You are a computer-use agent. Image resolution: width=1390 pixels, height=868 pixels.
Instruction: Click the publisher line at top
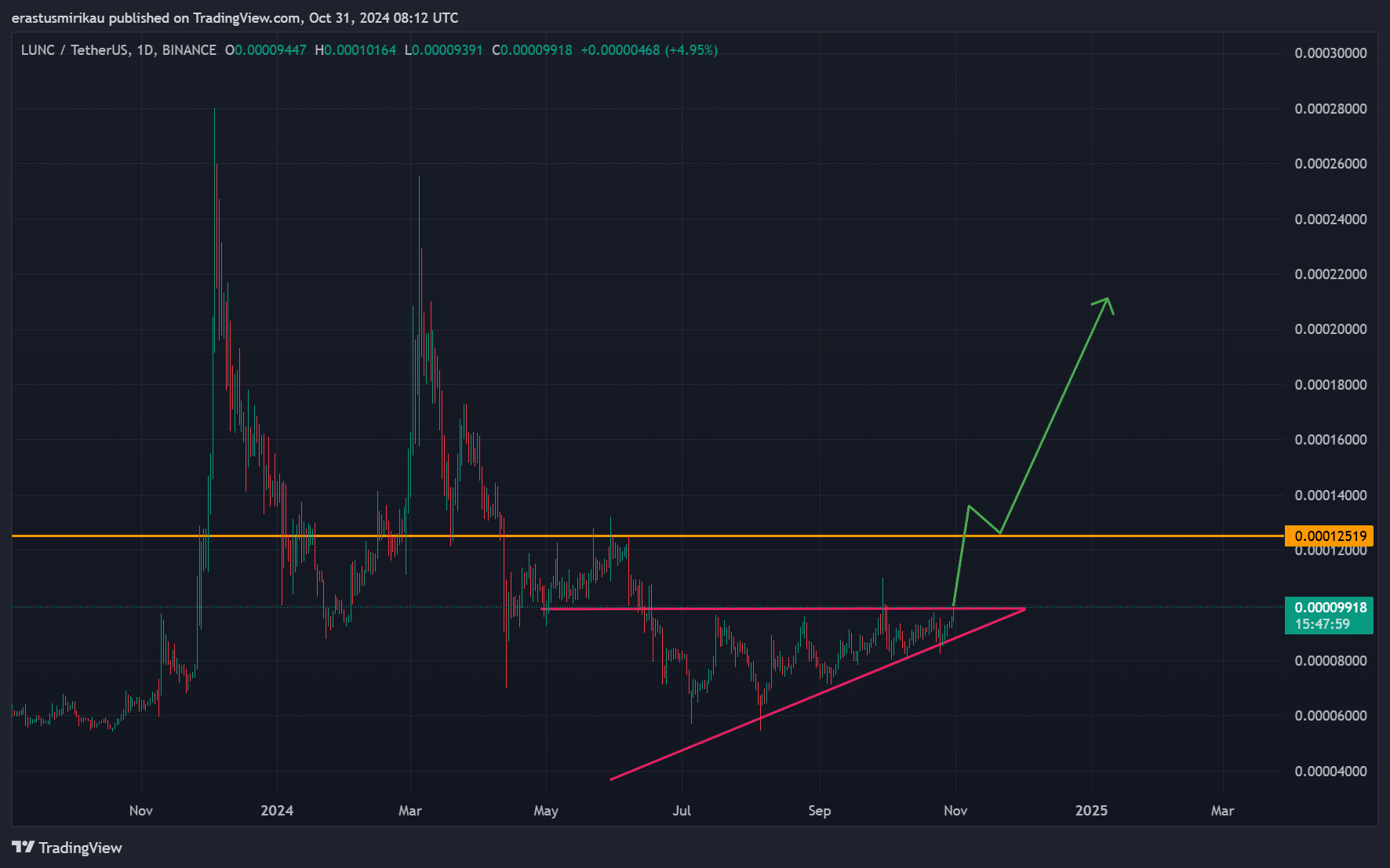[235, 18]
